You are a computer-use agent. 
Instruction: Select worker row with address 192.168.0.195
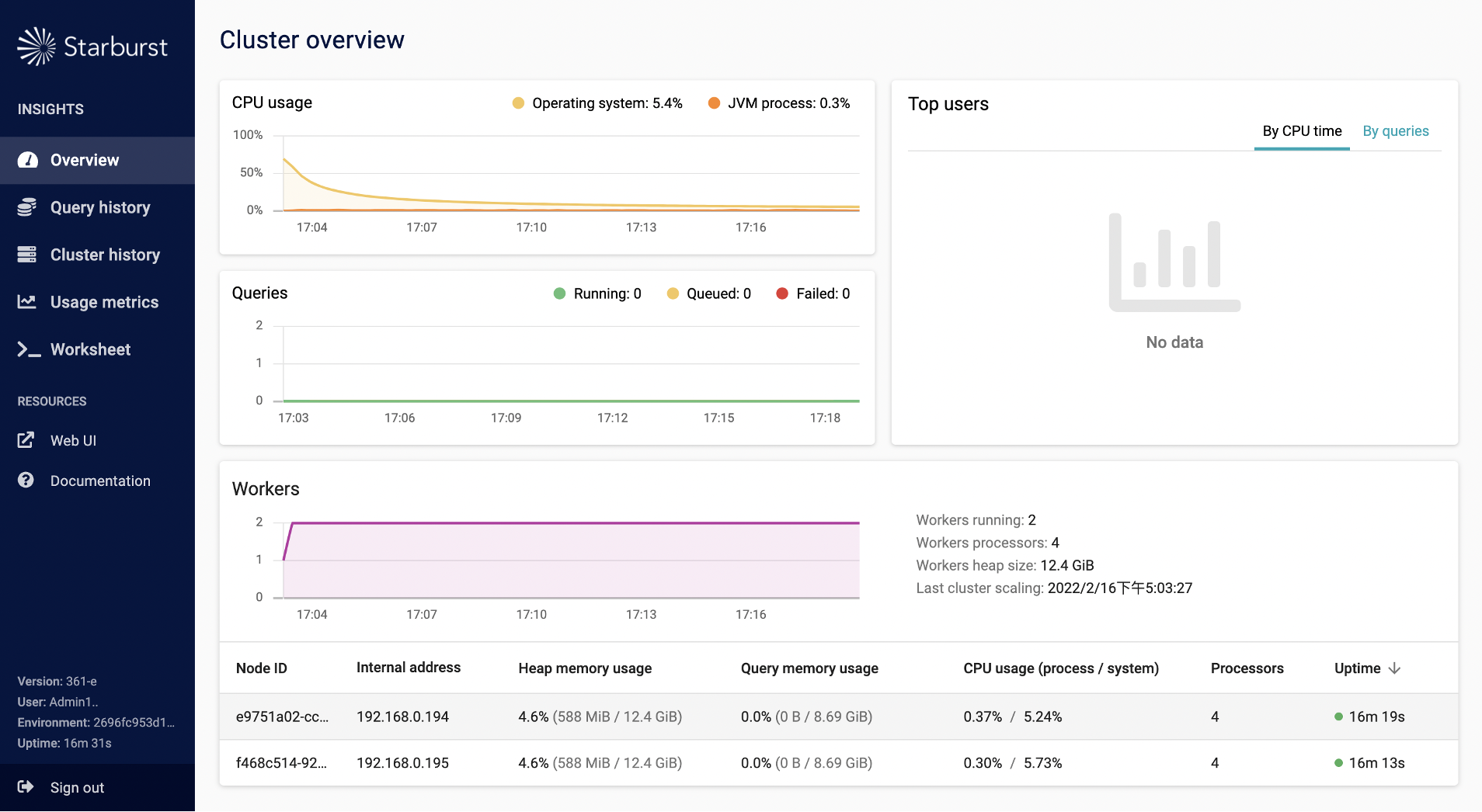tap(402, 763)
